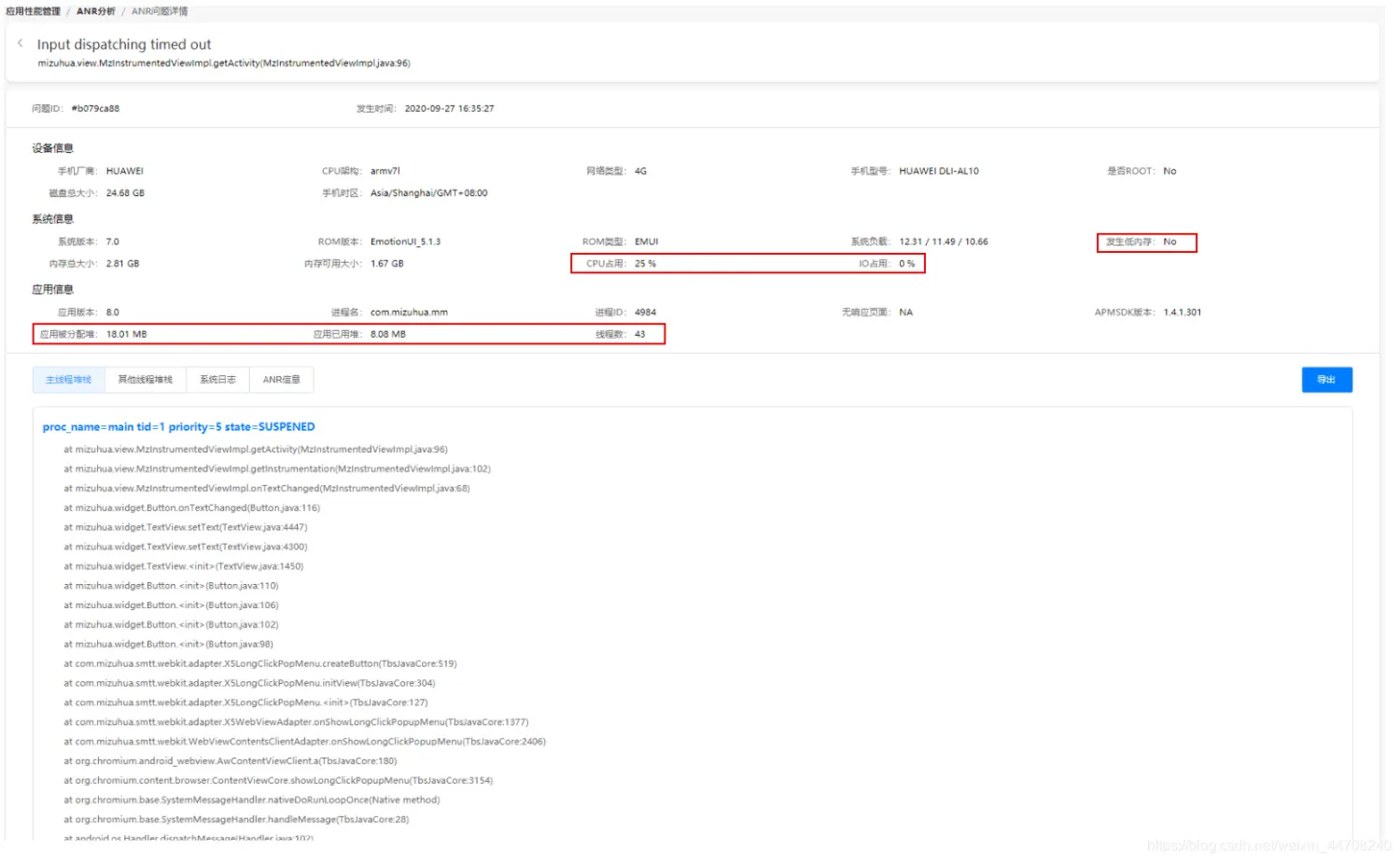This screenshot has height=862, width=1400.
Task: Click ROM version EmotionUI_5.1.3
Action: click(405, 242)
